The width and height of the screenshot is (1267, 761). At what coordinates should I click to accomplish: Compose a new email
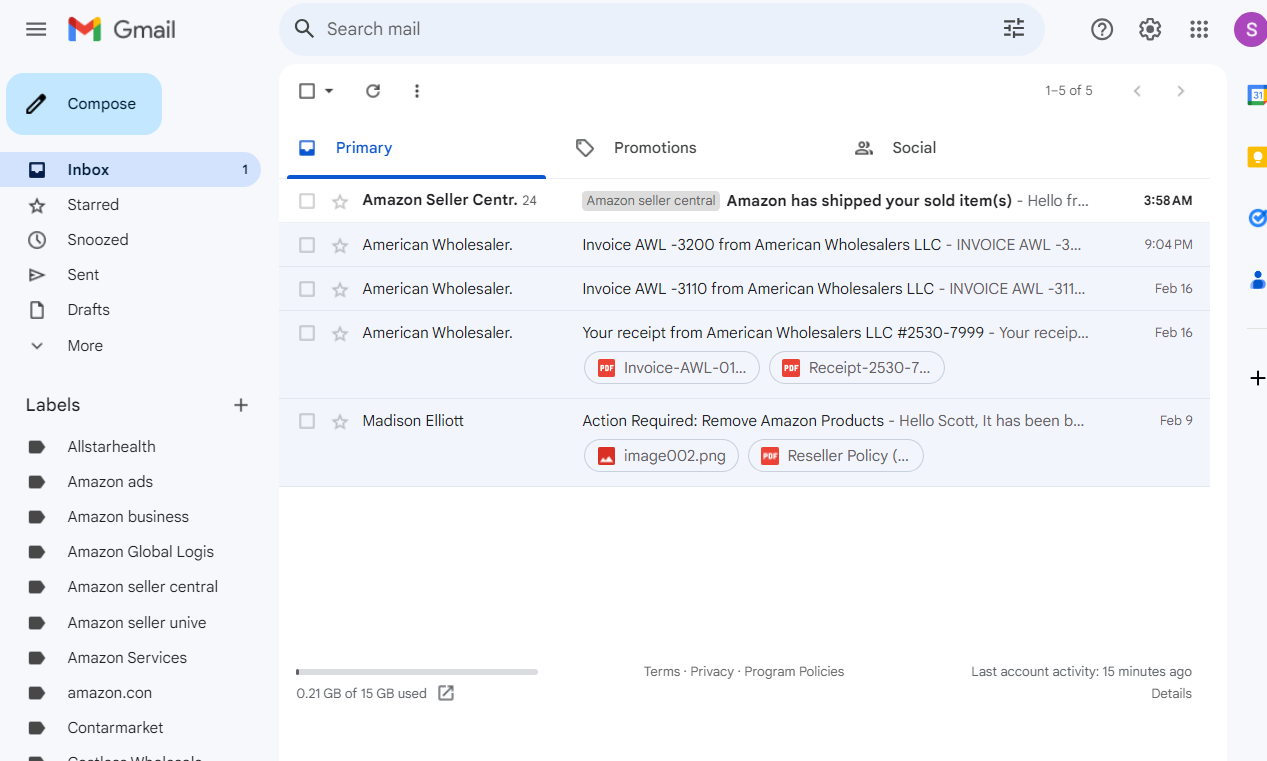point(84,104)
